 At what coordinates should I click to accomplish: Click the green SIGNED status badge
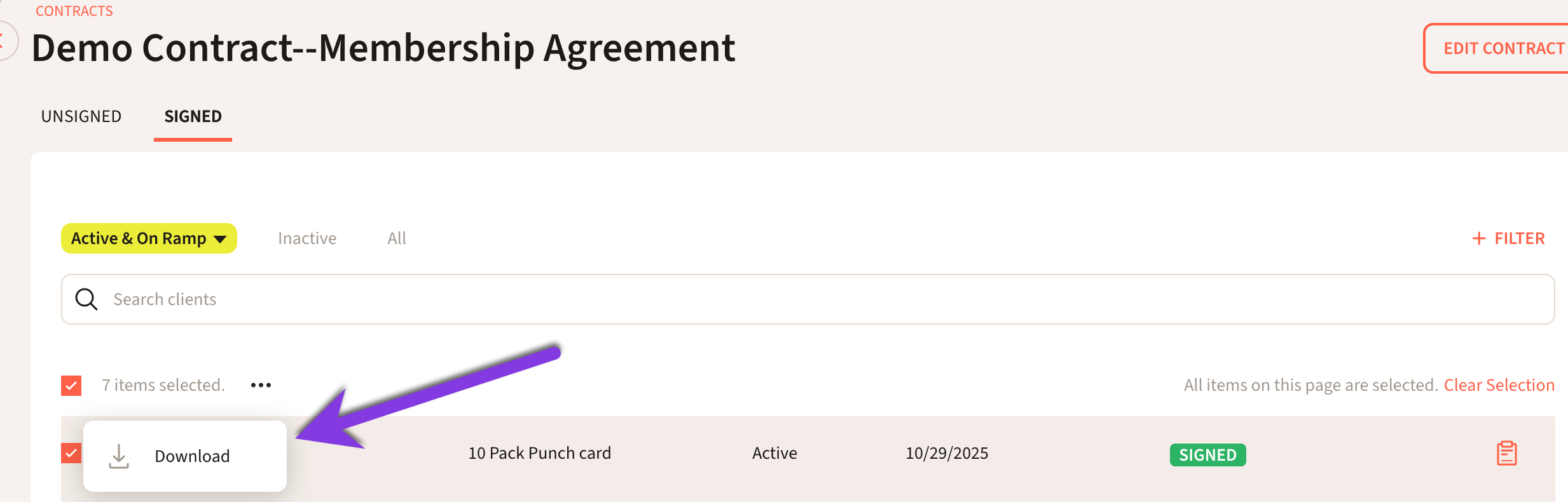tap(1207, 455)
